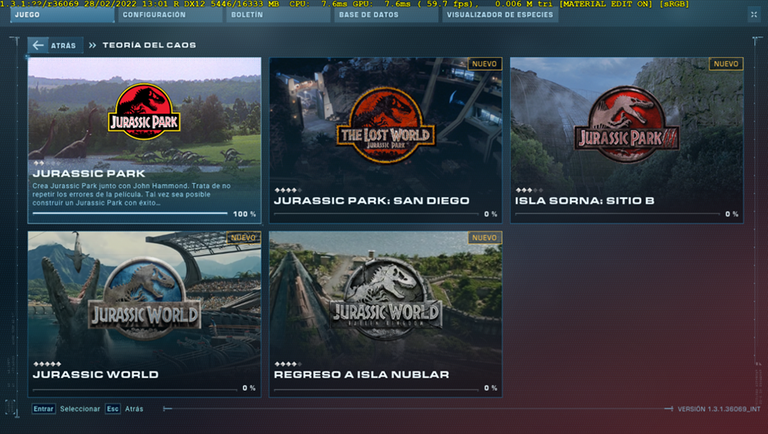The height and width of the screenshot is (434, 768).
Task: Click the Jurassic World 0 % value
Action: click(x=249, y=388)
